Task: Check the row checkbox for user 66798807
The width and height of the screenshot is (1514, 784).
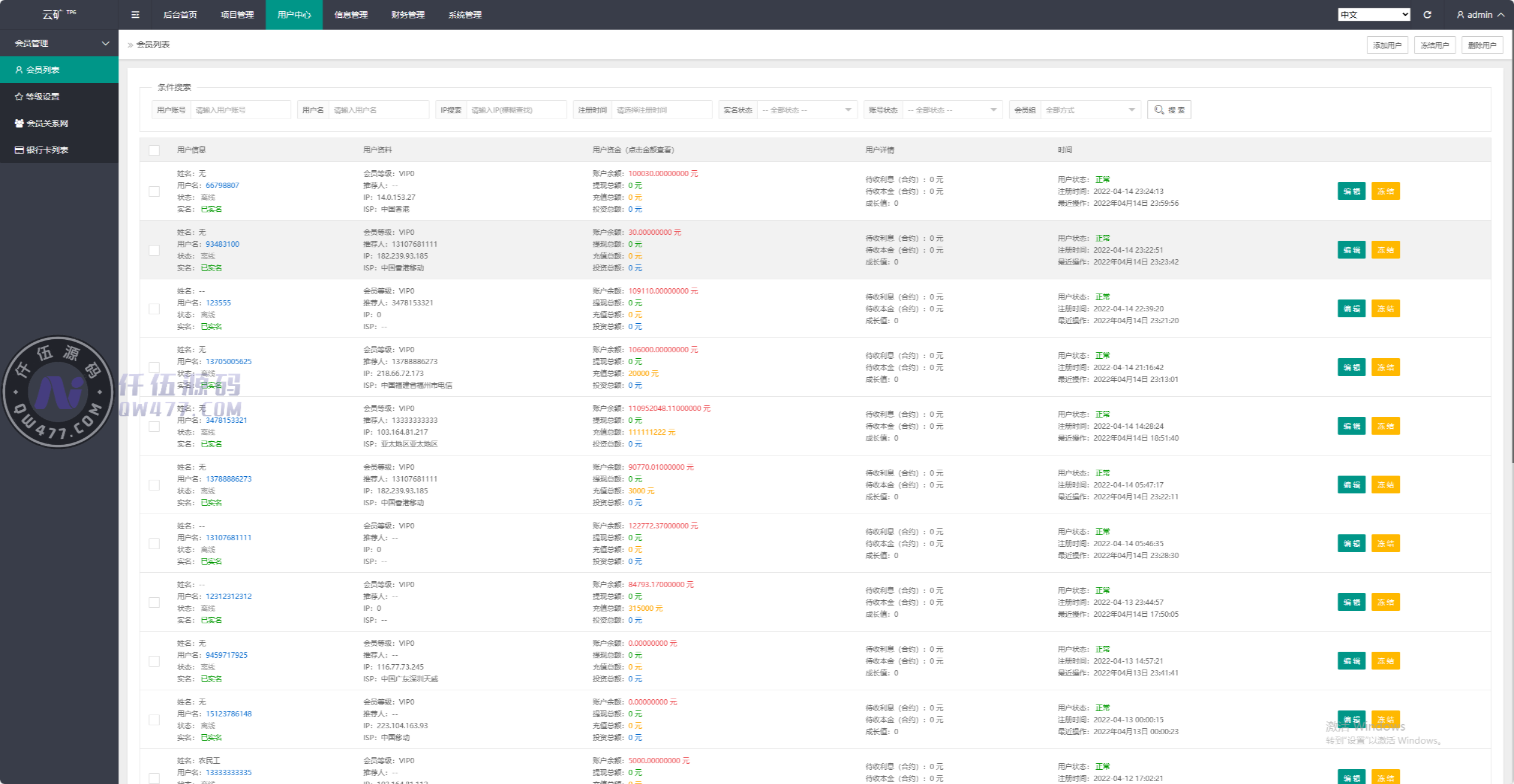Action: tap(154, 191)
